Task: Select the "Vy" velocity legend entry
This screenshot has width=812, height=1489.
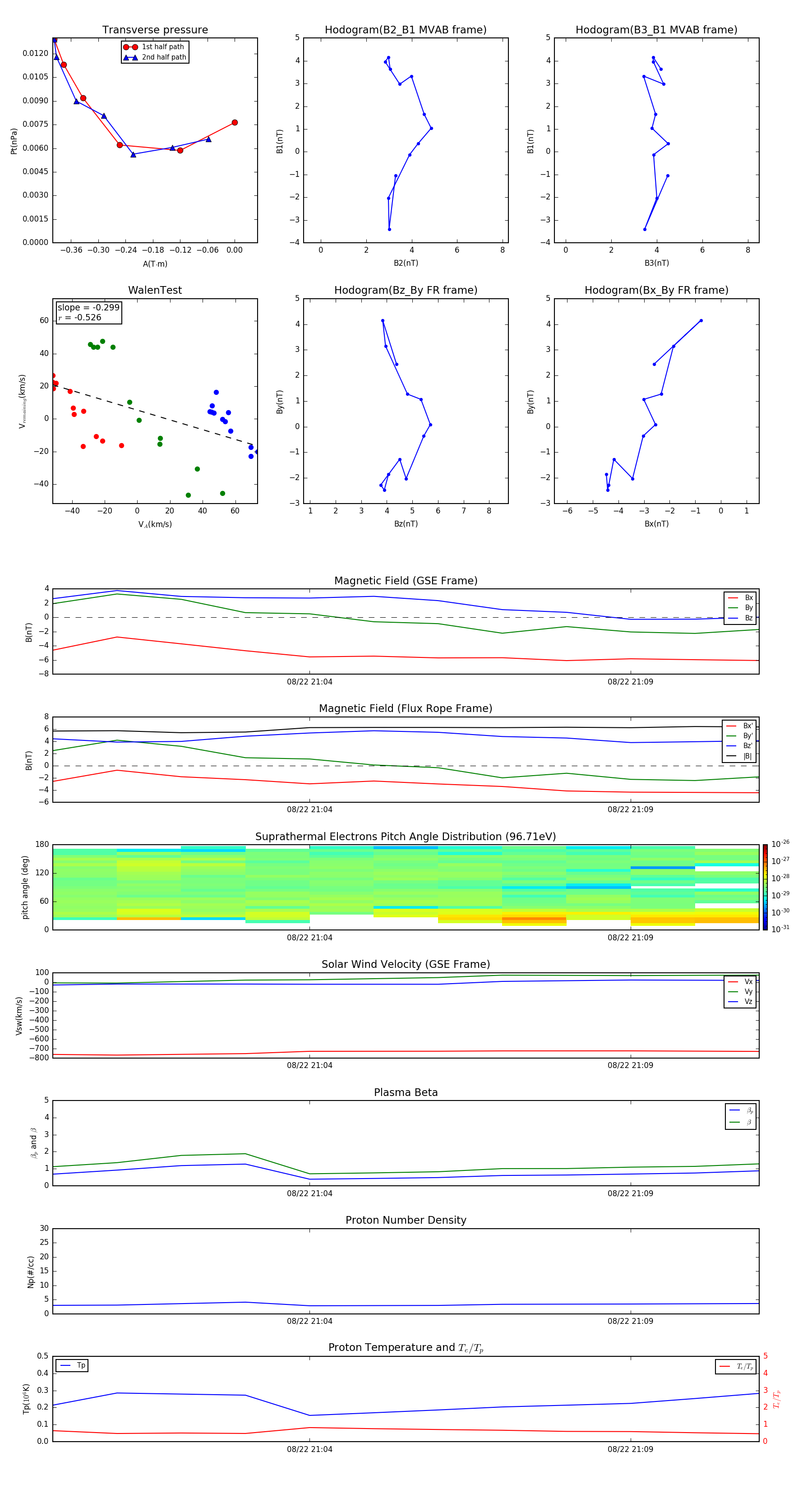Action: click(740, 991)
